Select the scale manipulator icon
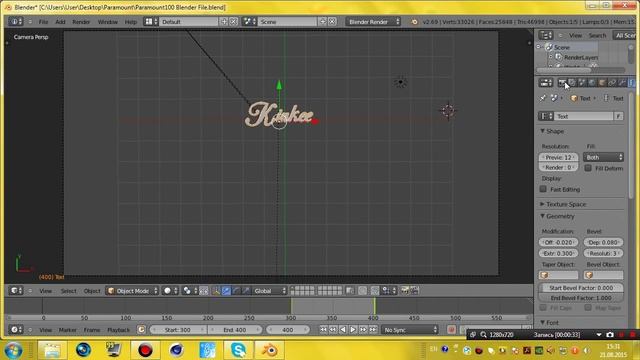The height and width of the screenshot is (360, 640). click(246, 291)
